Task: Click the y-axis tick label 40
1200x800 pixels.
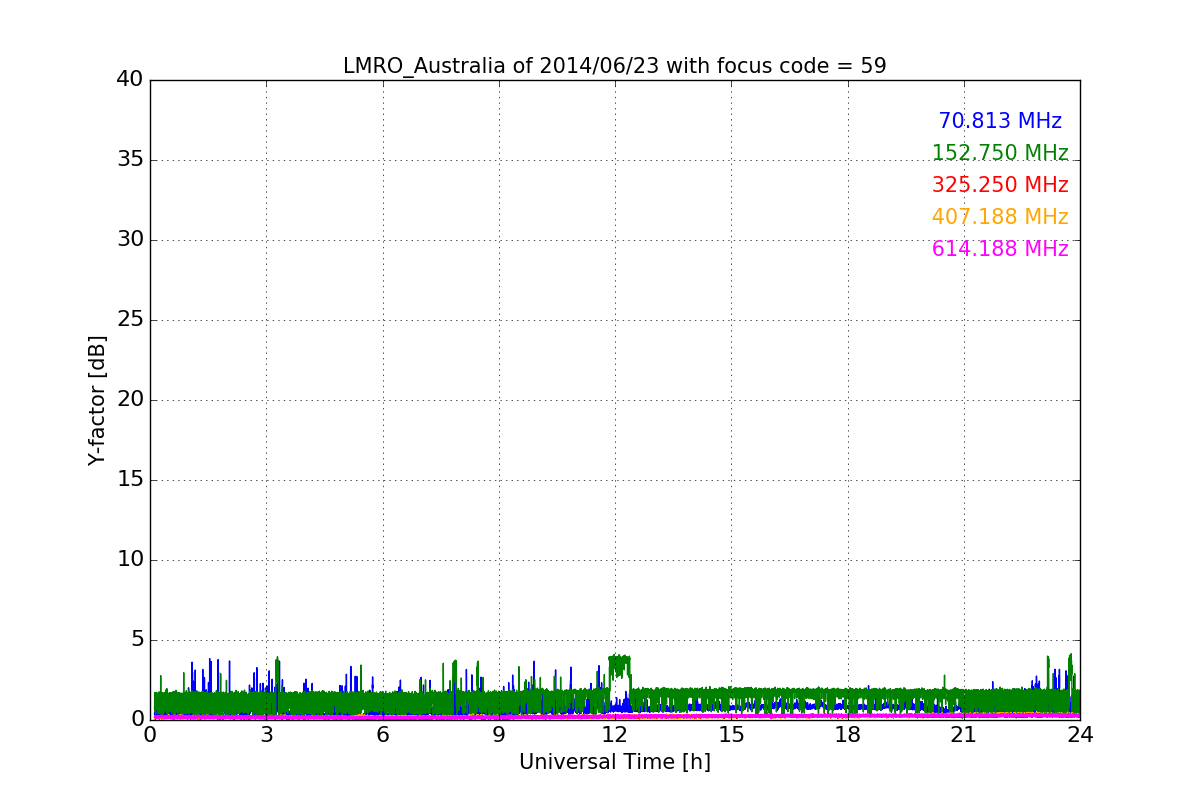Action: click(x=130, y=80)
